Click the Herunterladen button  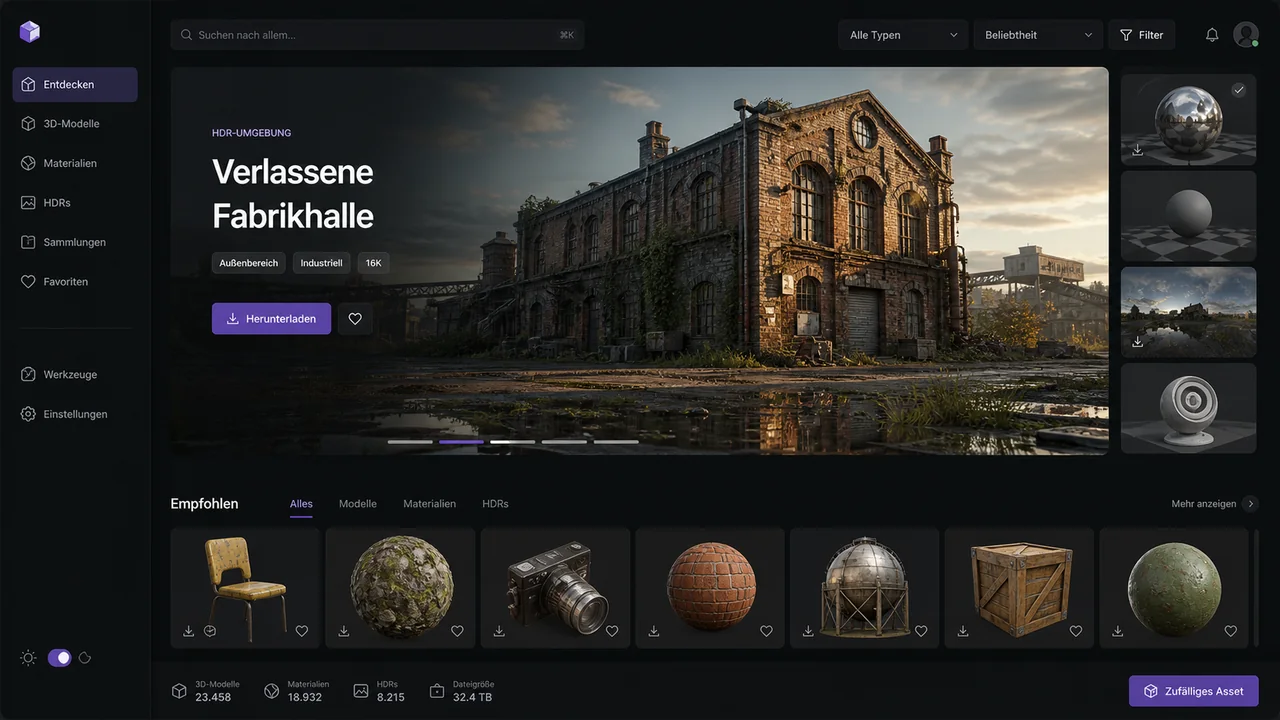271,319
